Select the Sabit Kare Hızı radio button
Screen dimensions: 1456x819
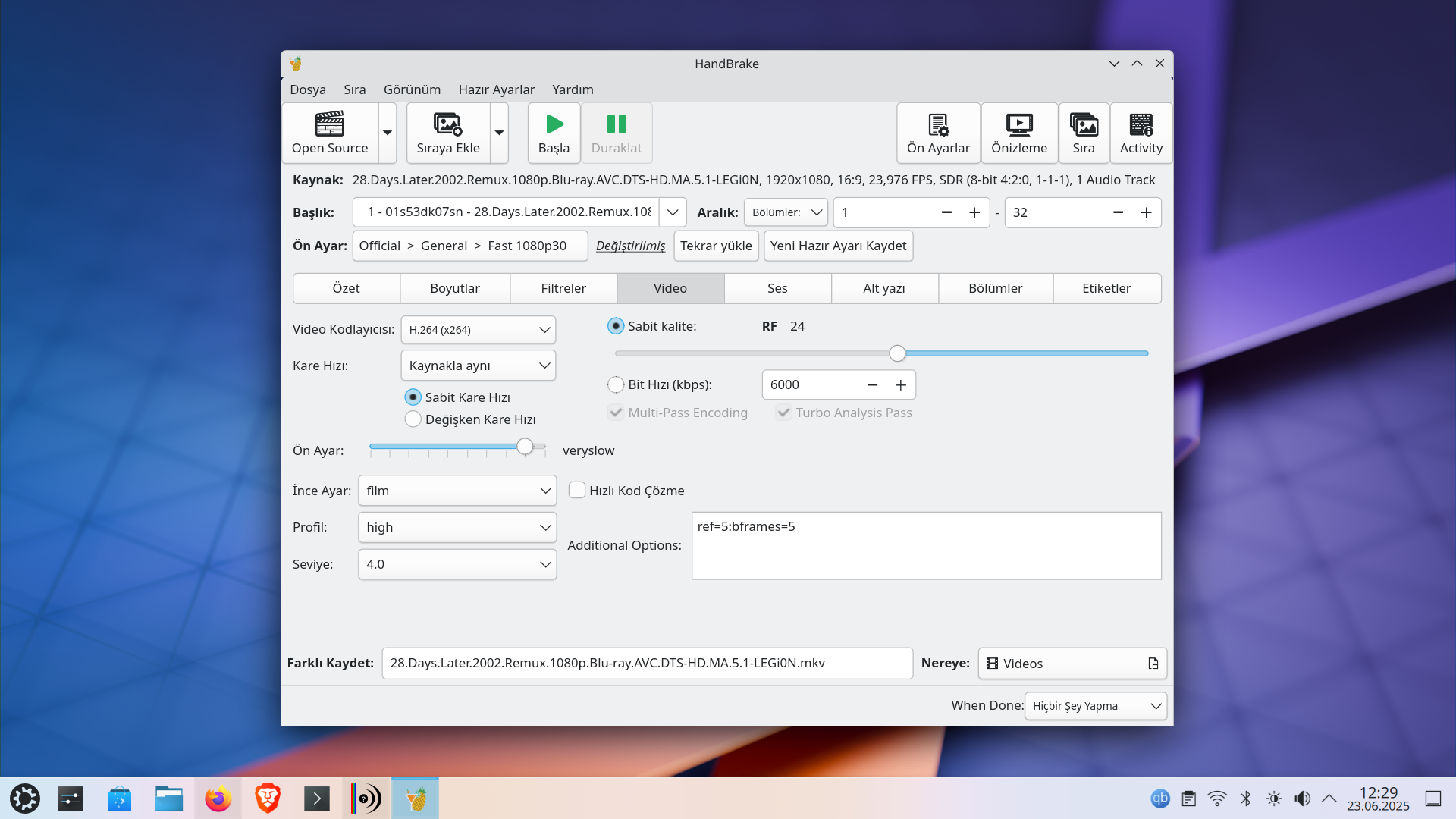coord(413,397)
